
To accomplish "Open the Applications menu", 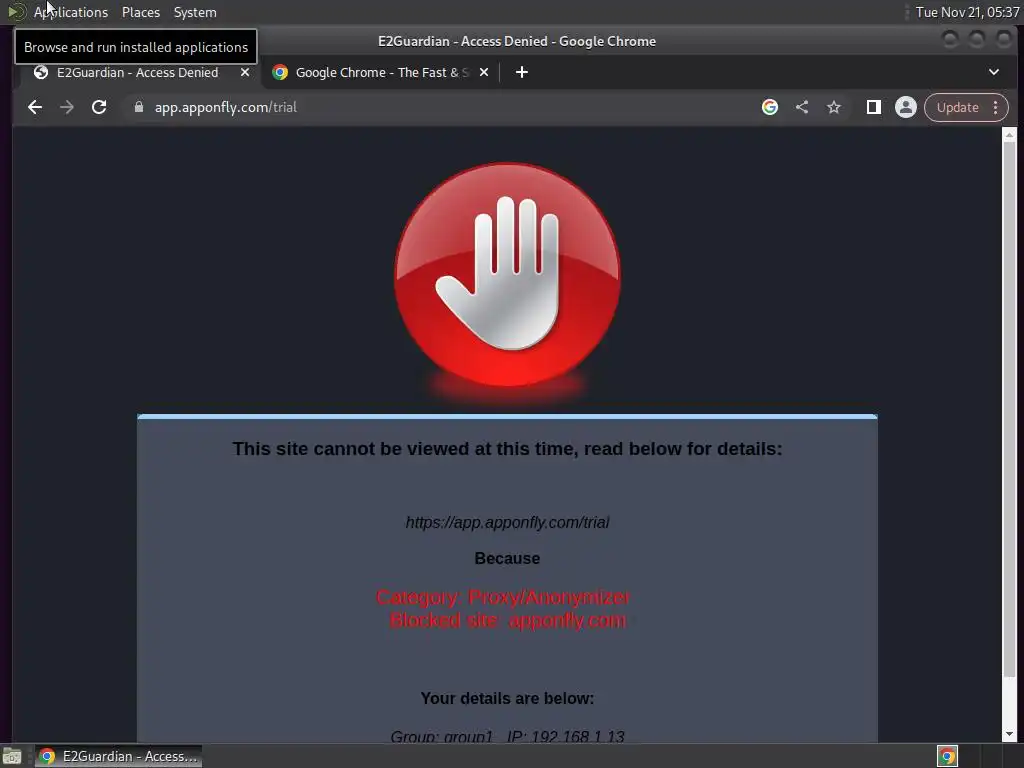I will tap(71, 12).
